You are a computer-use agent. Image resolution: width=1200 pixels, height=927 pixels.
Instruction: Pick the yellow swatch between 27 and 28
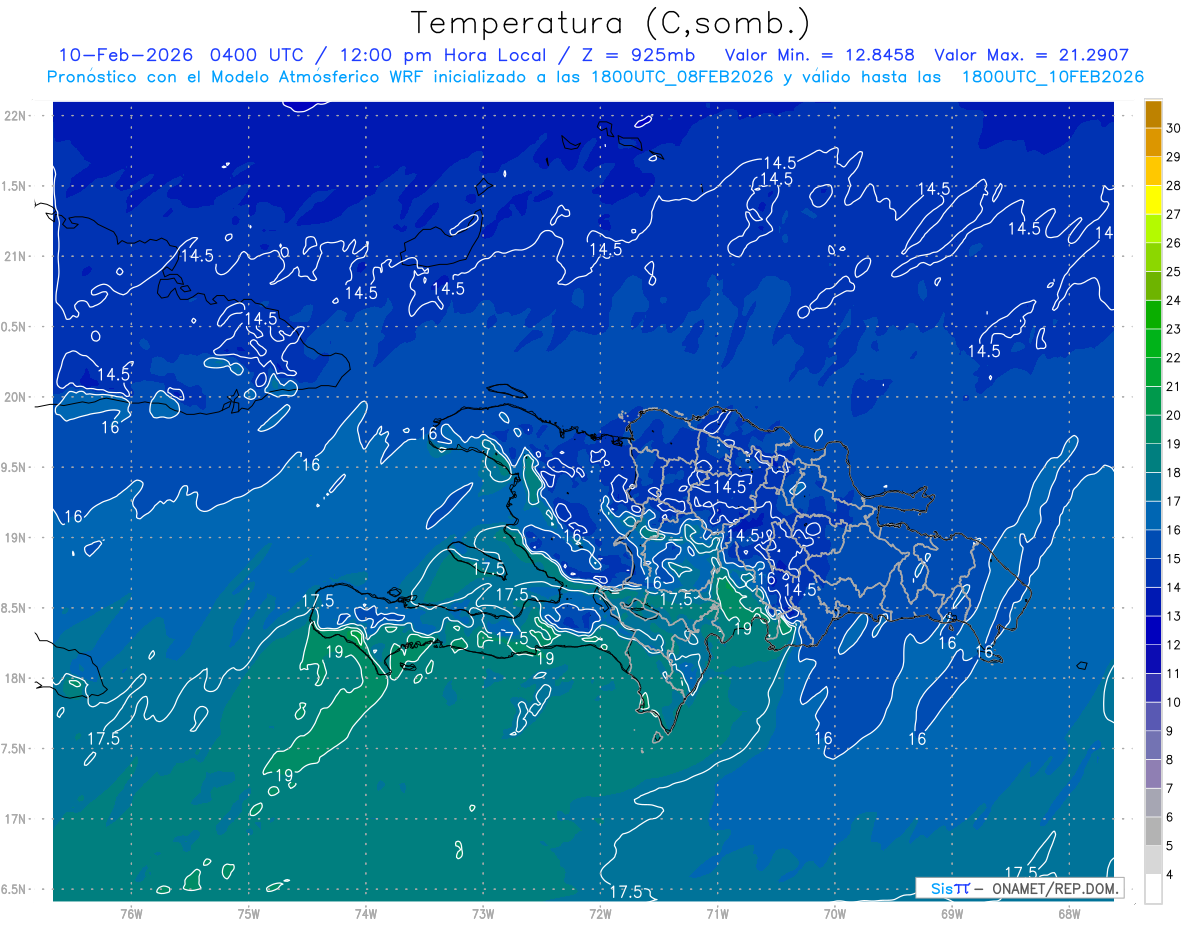pyautogui.click(x=1153, y=199)
